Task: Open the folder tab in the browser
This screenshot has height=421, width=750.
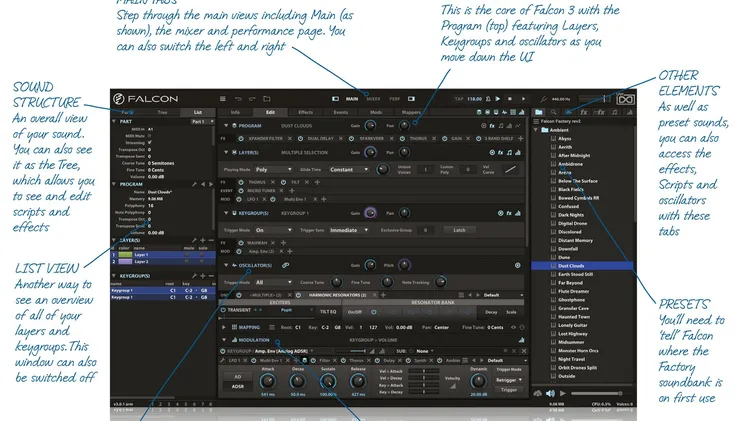Action: point(539,112)
